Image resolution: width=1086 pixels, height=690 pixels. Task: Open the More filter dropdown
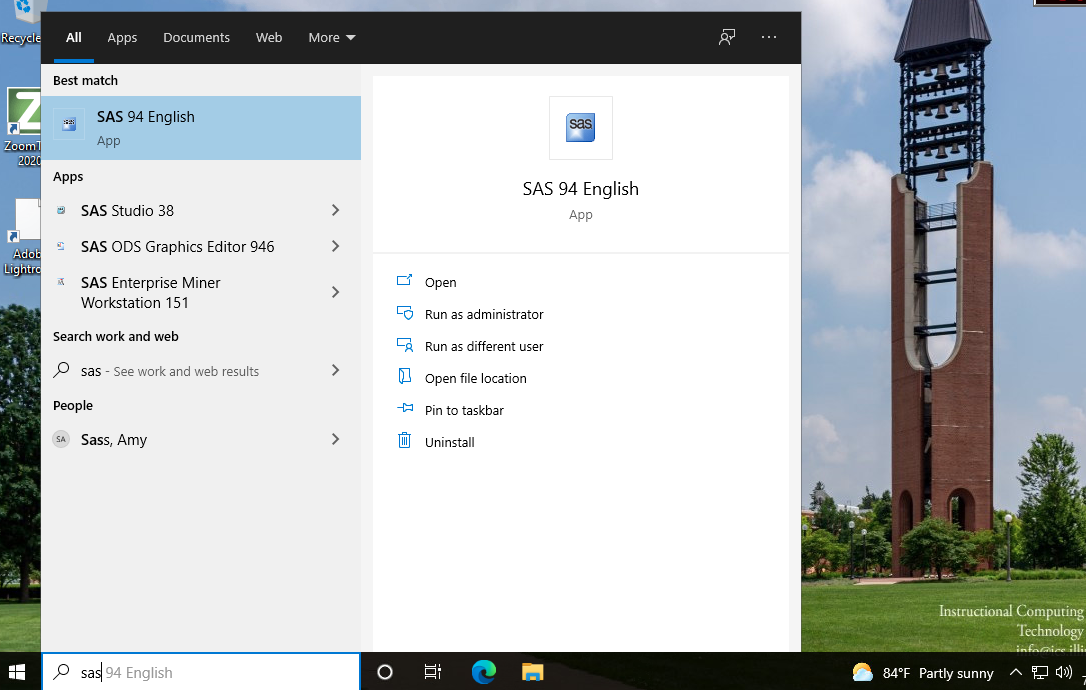(332, 37)
